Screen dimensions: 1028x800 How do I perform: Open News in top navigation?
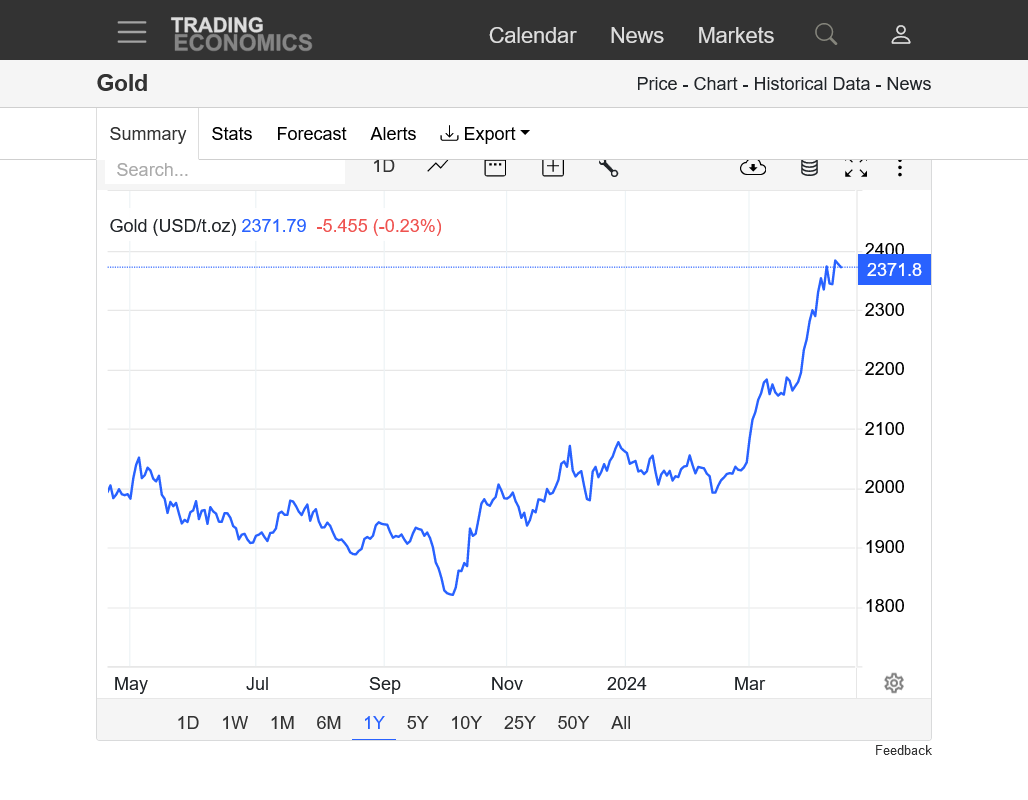coord(637,35)
